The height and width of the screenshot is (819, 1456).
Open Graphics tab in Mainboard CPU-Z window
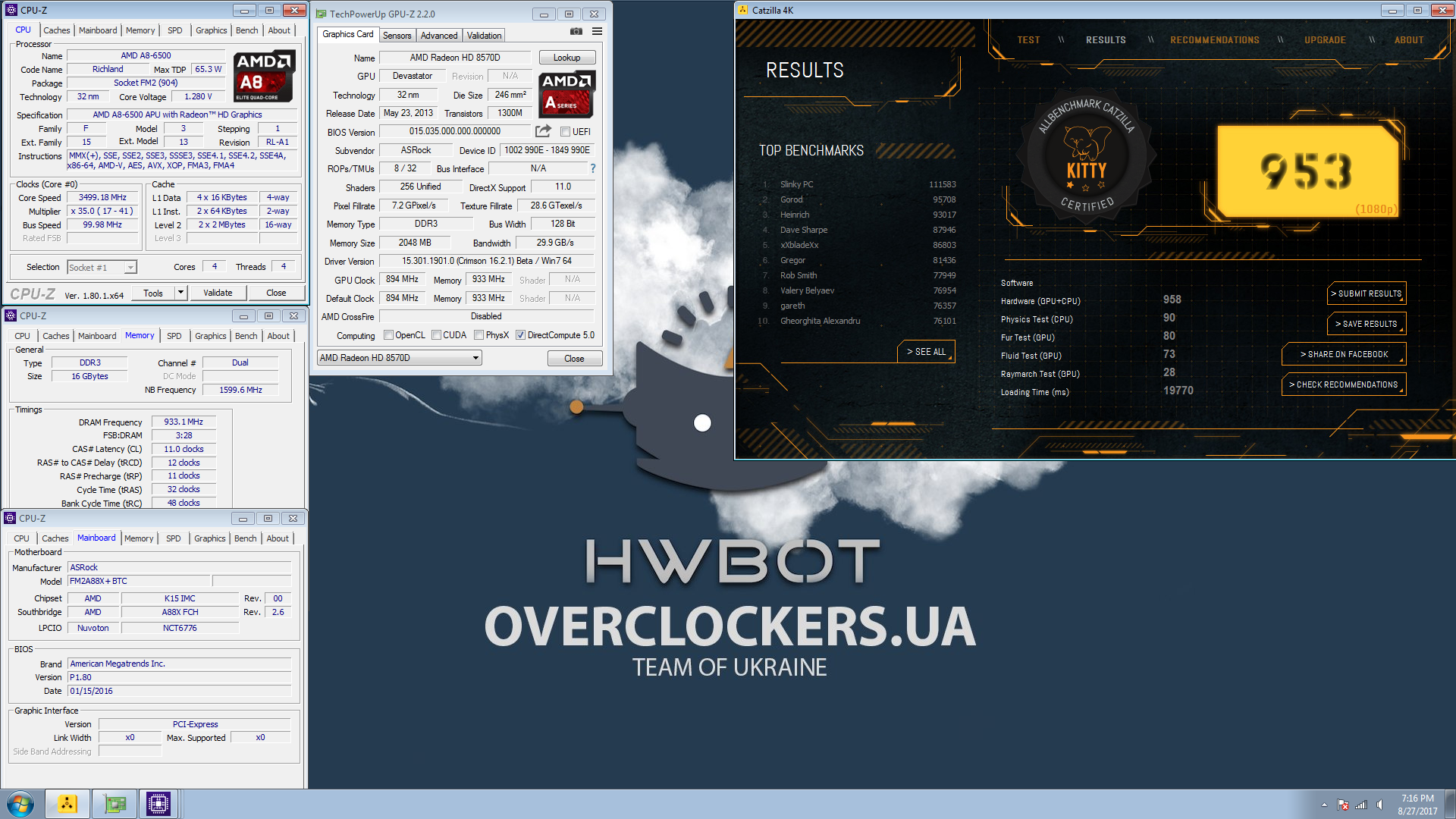(209, 538)
